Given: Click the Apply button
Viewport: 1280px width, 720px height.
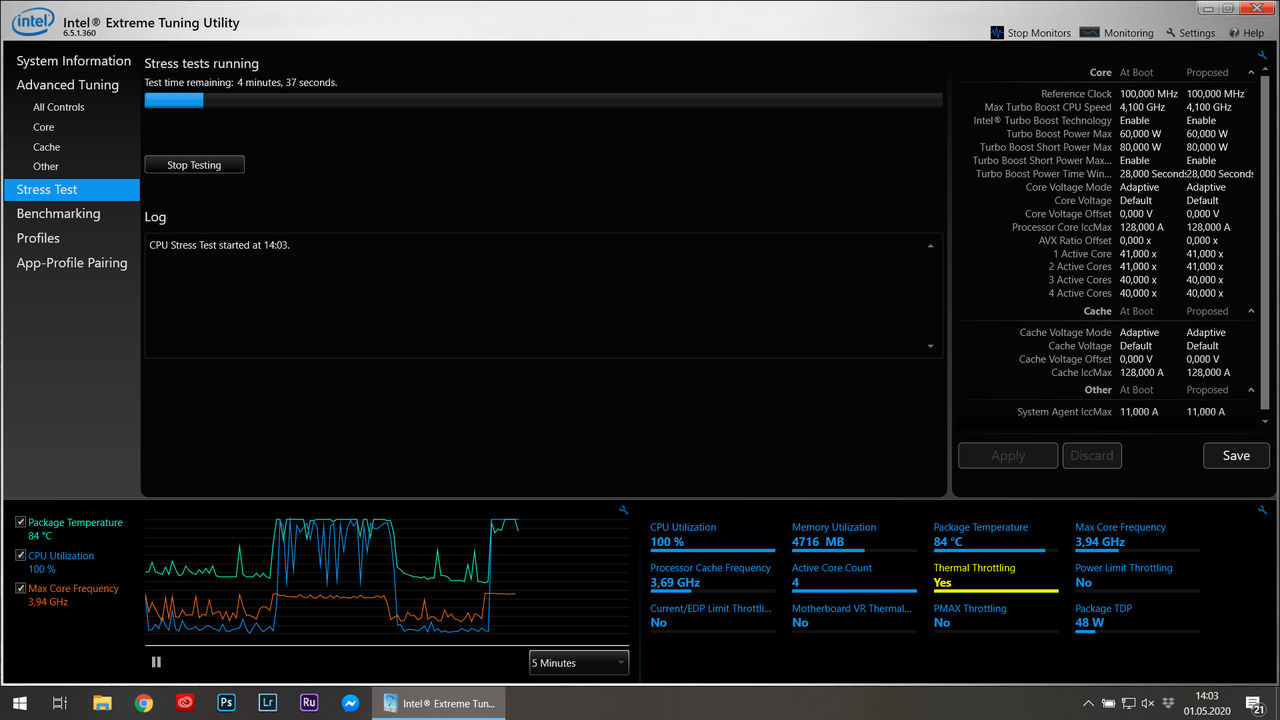Looking at the screenshot, I should (x=1008, y=456).
